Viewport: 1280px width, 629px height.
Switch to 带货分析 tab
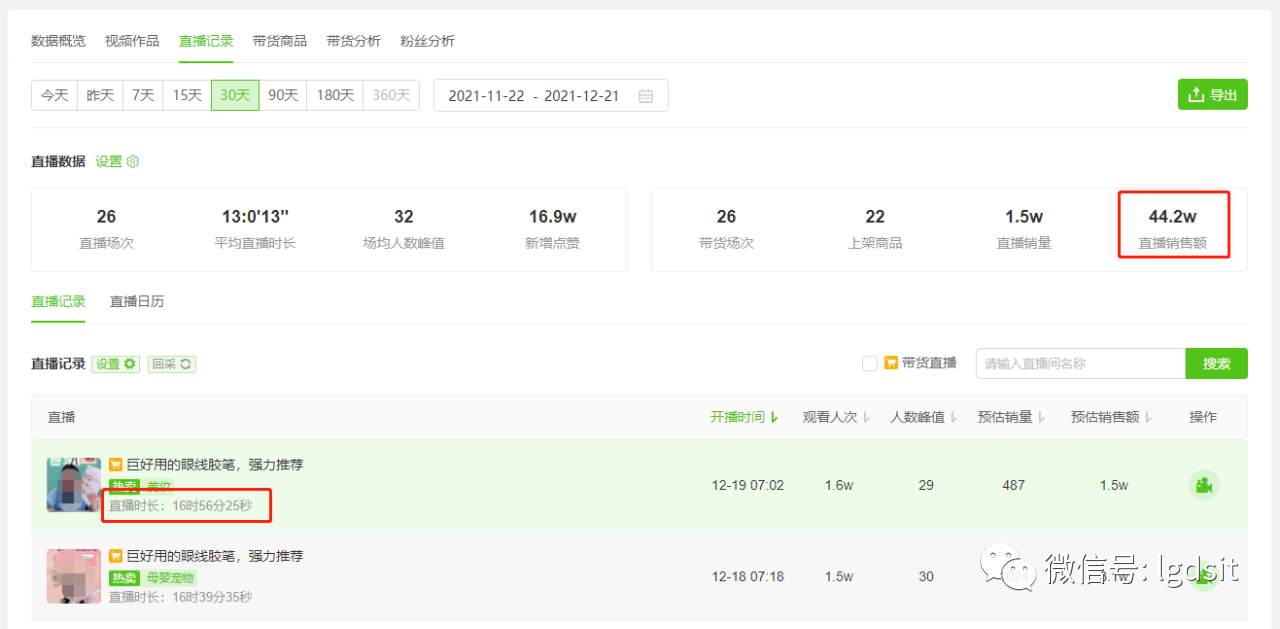click(353, 41)
